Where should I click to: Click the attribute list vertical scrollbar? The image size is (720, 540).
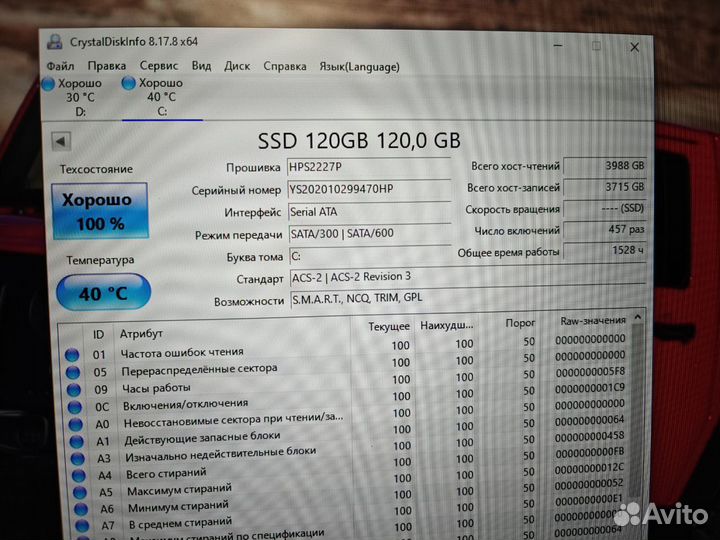(x=636, y=411)
